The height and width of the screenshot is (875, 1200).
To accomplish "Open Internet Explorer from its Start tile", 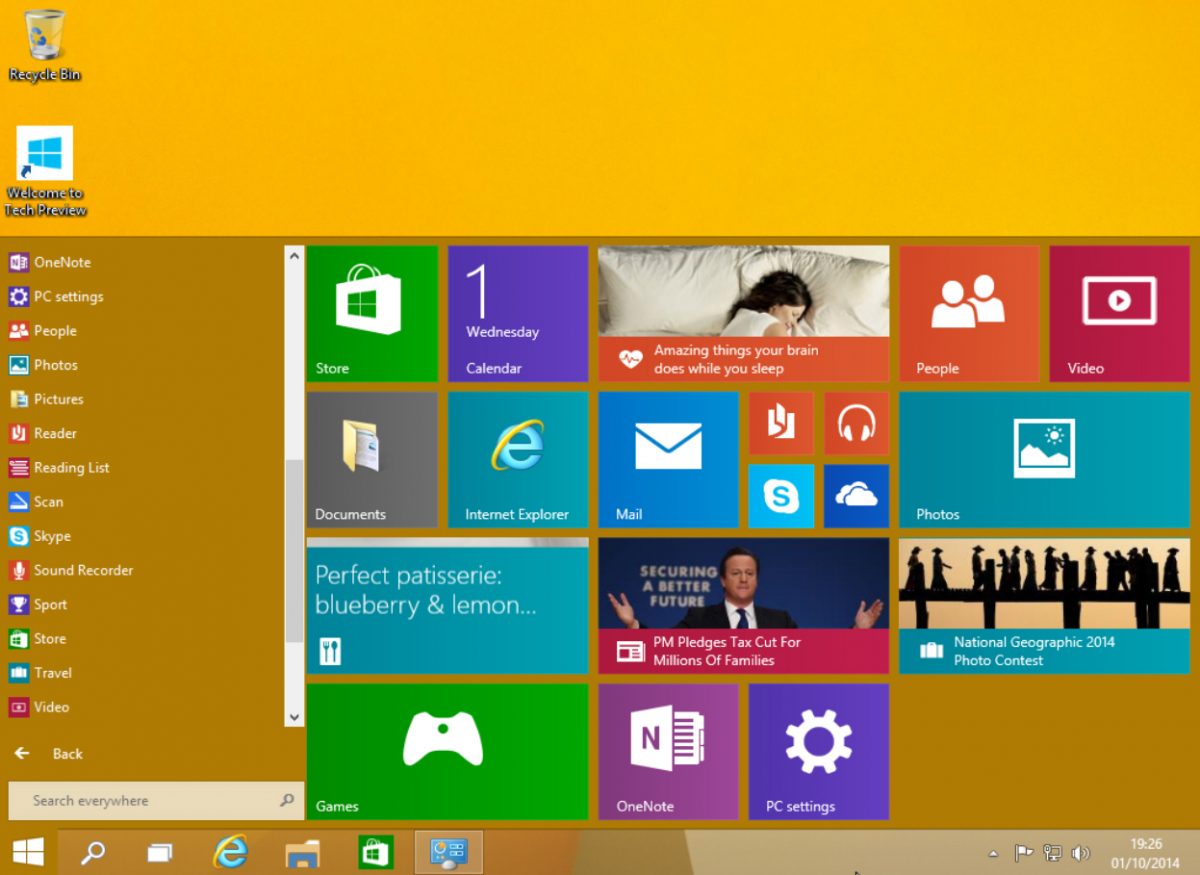I will tap(518, 459).
